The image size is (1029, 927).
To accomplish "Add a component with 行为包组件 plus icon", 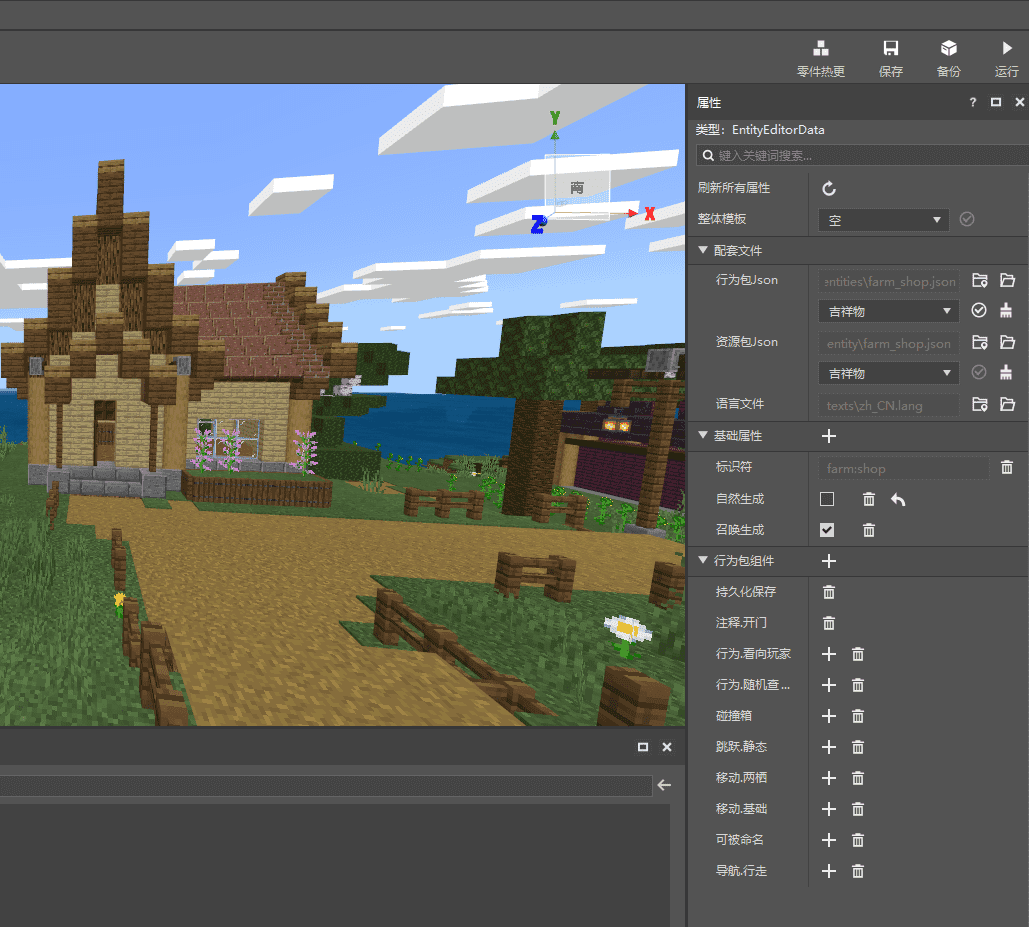I will [x=829, y=561].
